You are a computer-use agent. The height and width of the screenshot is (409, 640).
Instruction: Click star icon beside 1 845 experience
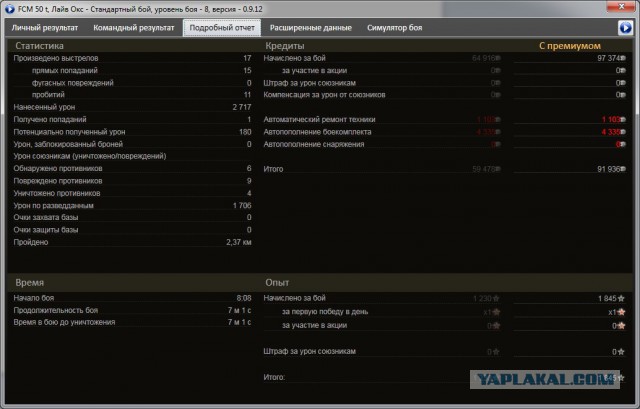(x=621, y=298)
